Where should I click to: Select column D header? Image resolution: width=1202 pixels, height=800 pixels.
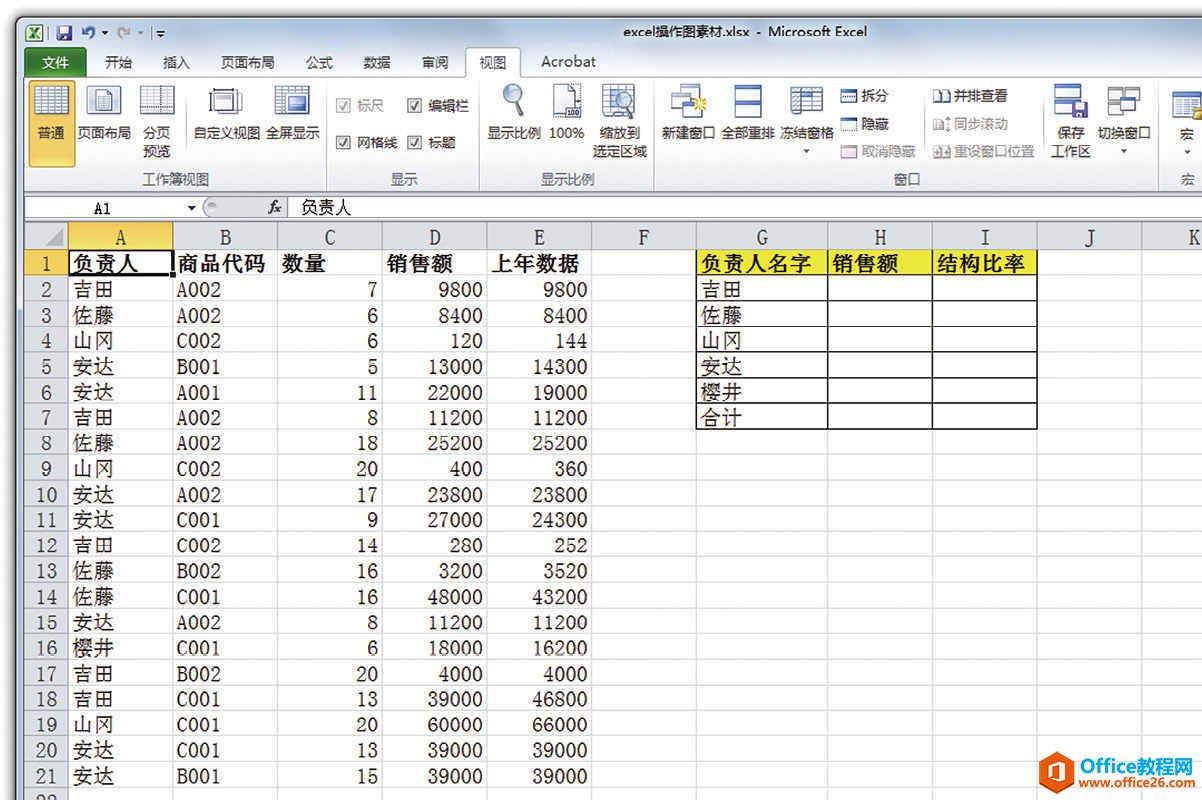coord(434,238)
